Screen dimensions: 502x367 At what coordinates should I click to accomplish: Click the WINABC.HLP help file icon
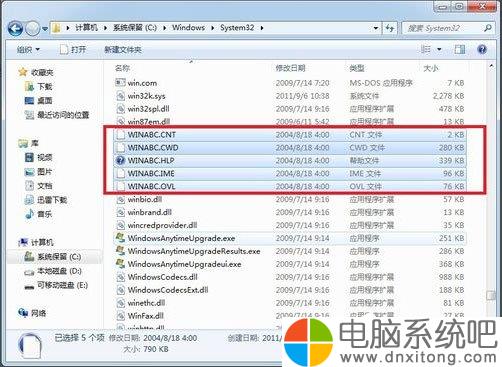coord(120,160)
